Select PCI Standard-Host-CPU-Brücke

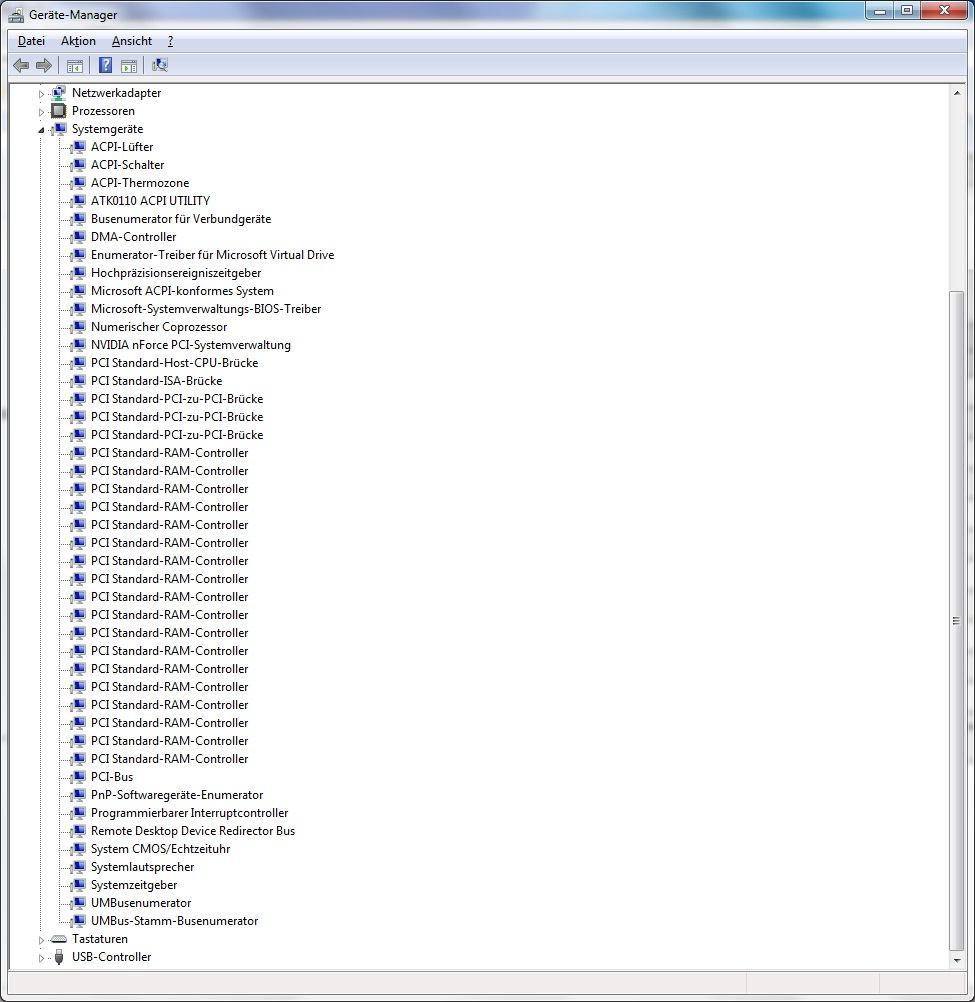point(174,362)
